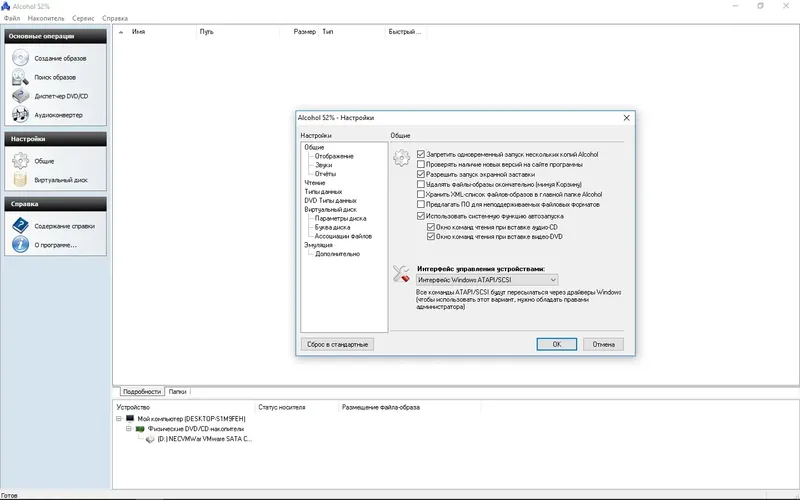Collapse Физические DVD/CD-накопители tree node
The height and width of the screenshot is (500, 800).
pos(129,429)
